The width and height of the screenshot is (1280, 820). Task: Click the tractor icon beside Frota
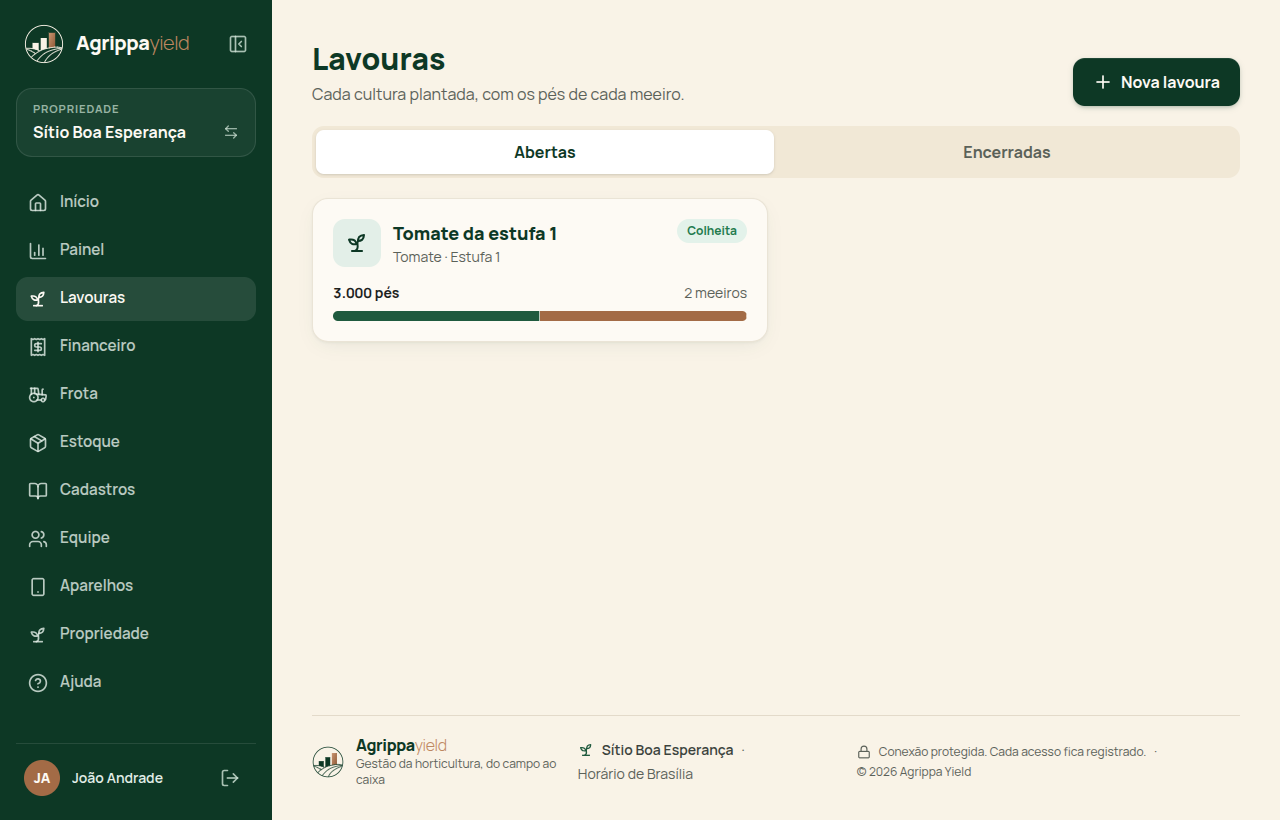pyautogui.click(x=38, y=394)
